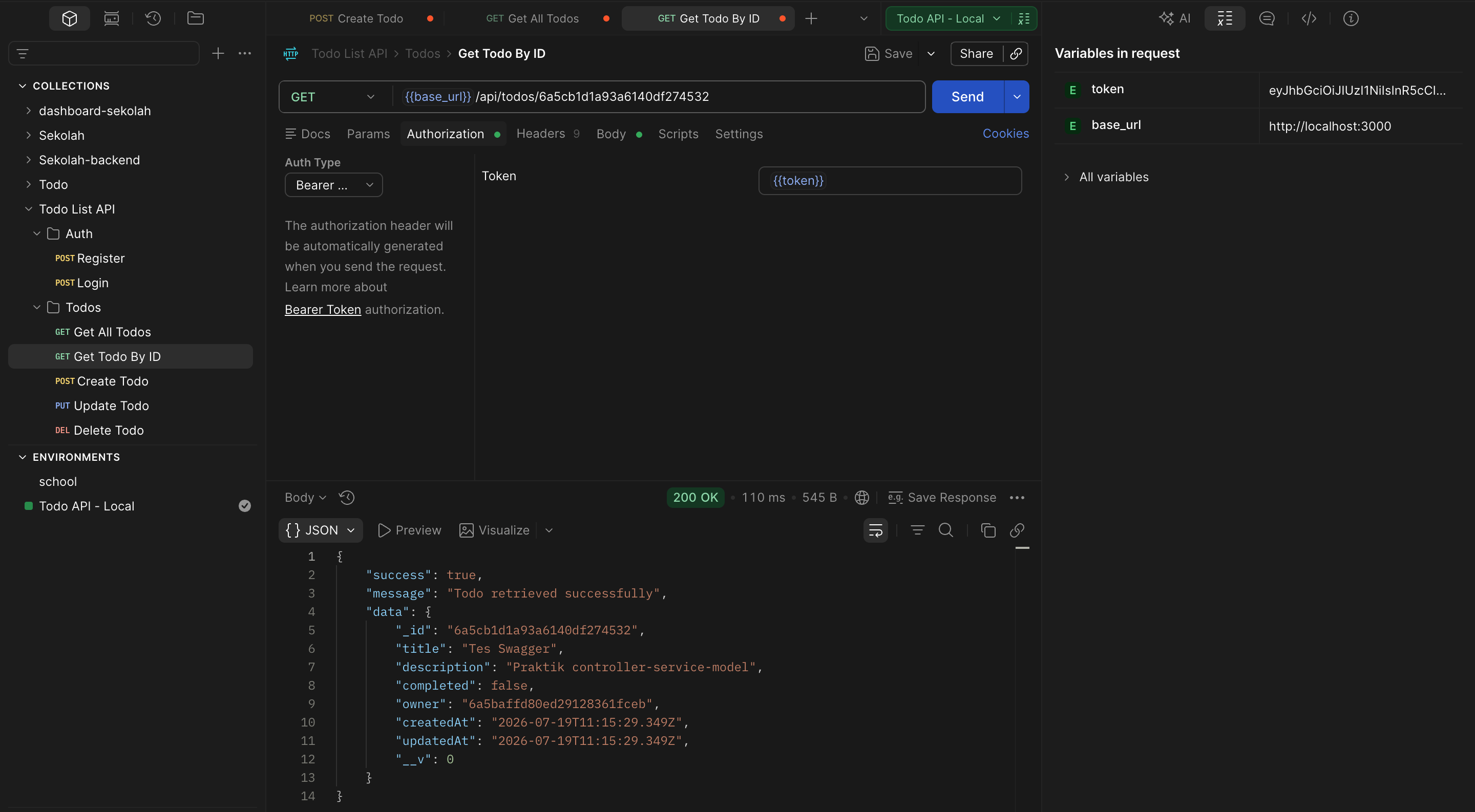Copy response body with the copy icon
Image resolution: width=1475 pixels, height=812 pixels.
988,530
